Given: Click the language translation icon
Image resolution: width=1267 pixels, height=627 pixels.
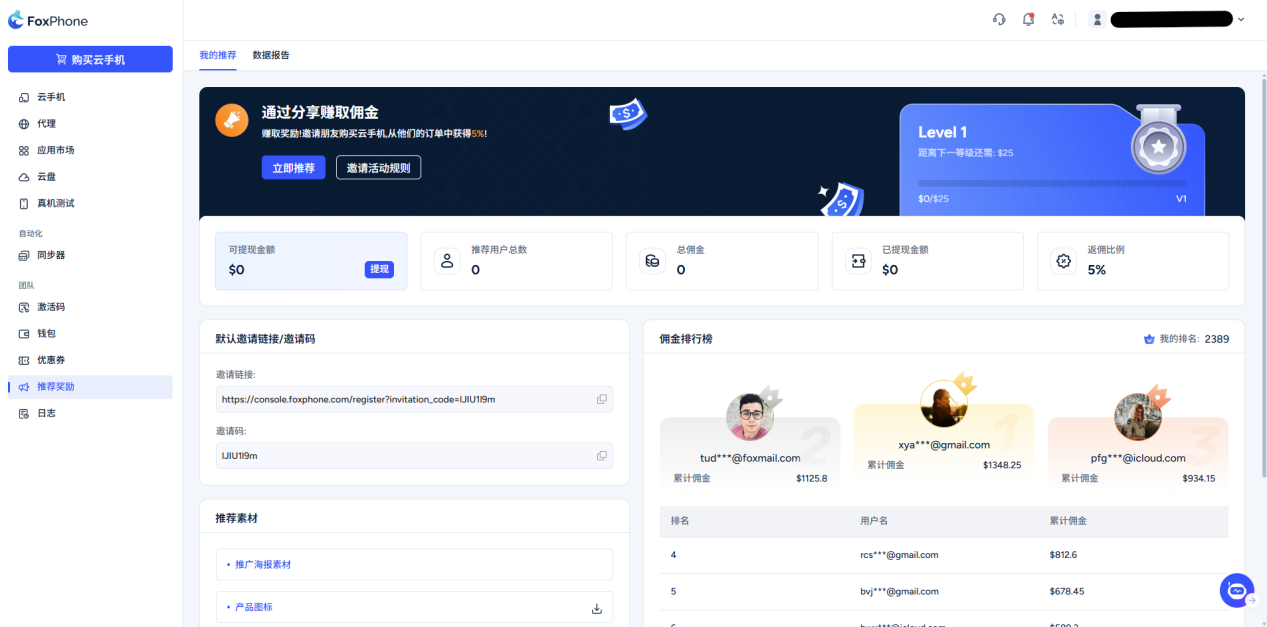Looking at the screenshot, I should (x=1057, y=19).
